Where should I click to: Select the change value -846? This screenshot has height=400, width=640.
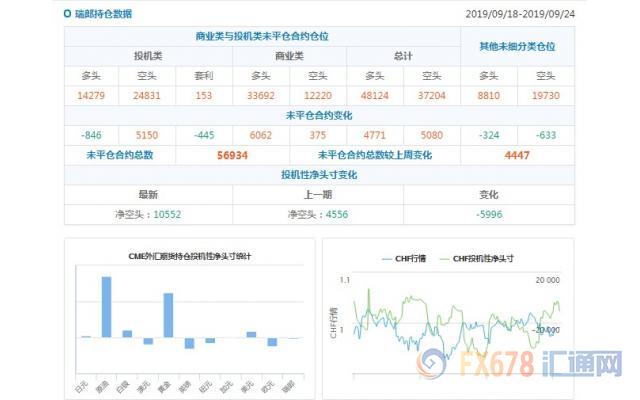point(91,135)
